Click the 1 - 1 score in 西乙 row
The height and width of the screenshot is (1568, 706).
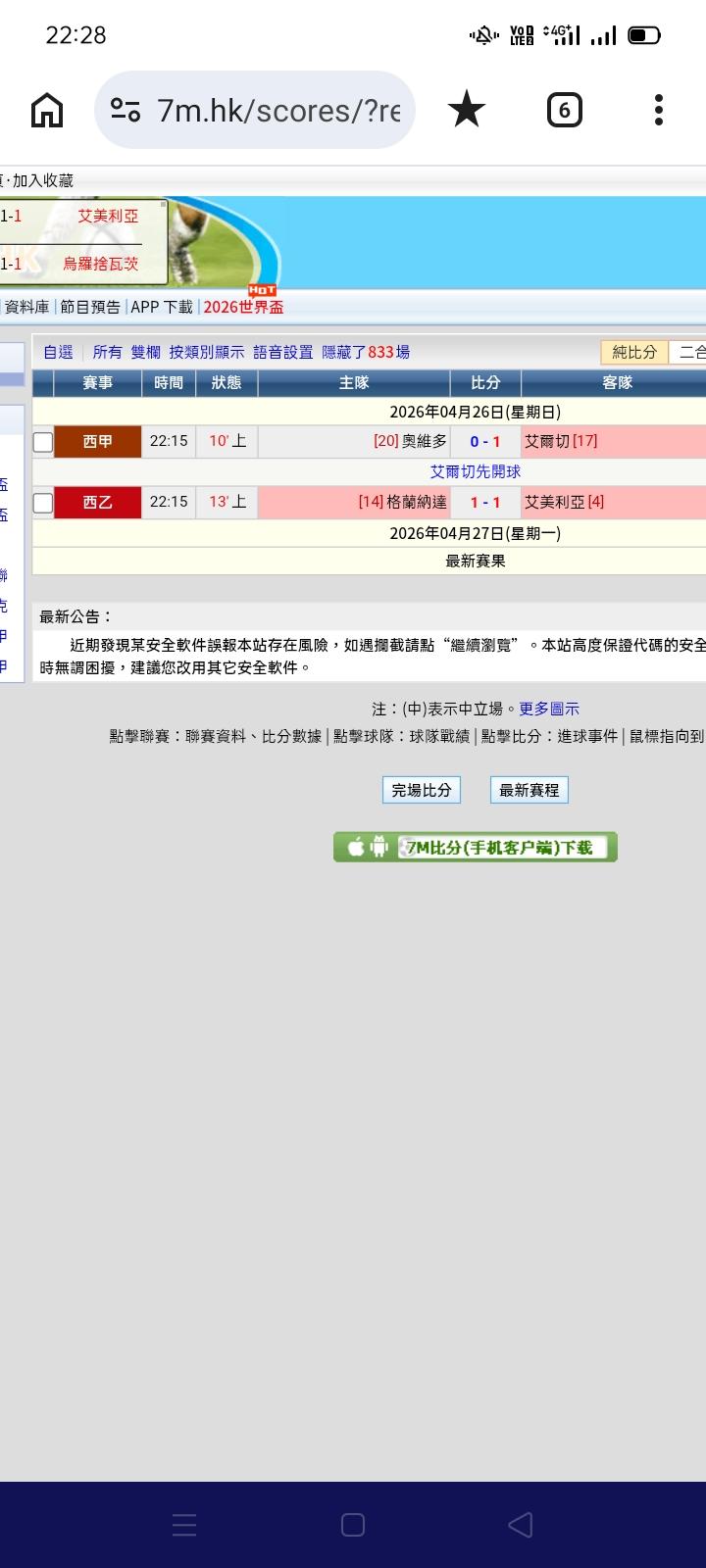(485, 503)
